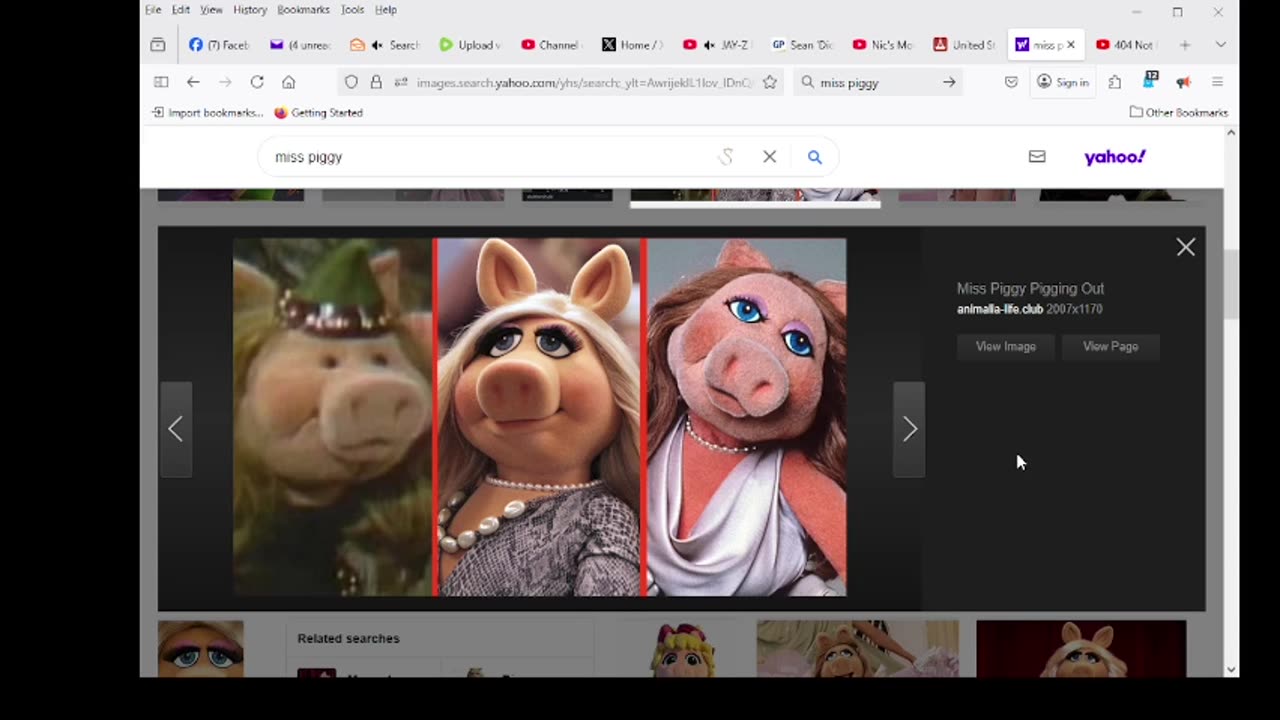1280x720 pixels.
Task: Save the page to Pocket
Action: coord(1011,82)
